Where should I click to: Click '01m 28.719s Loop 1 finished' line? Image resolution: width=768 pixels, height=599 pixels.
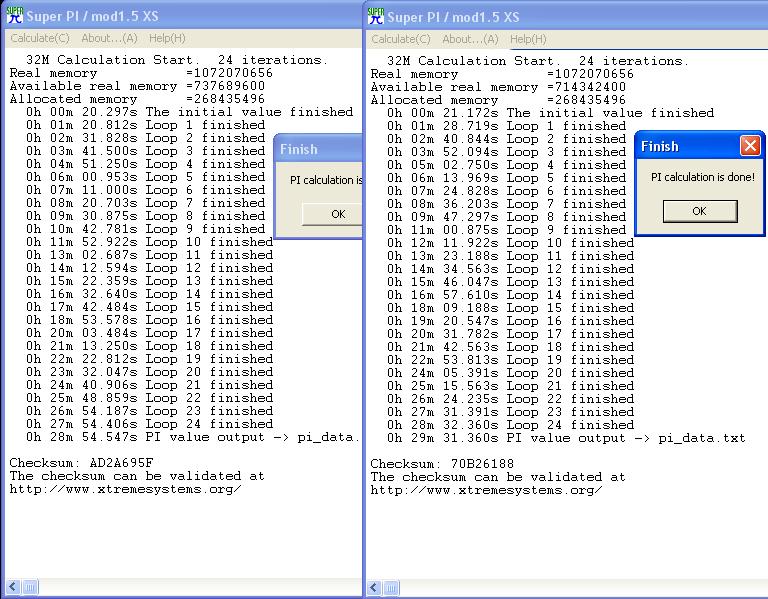pos(506,126)
